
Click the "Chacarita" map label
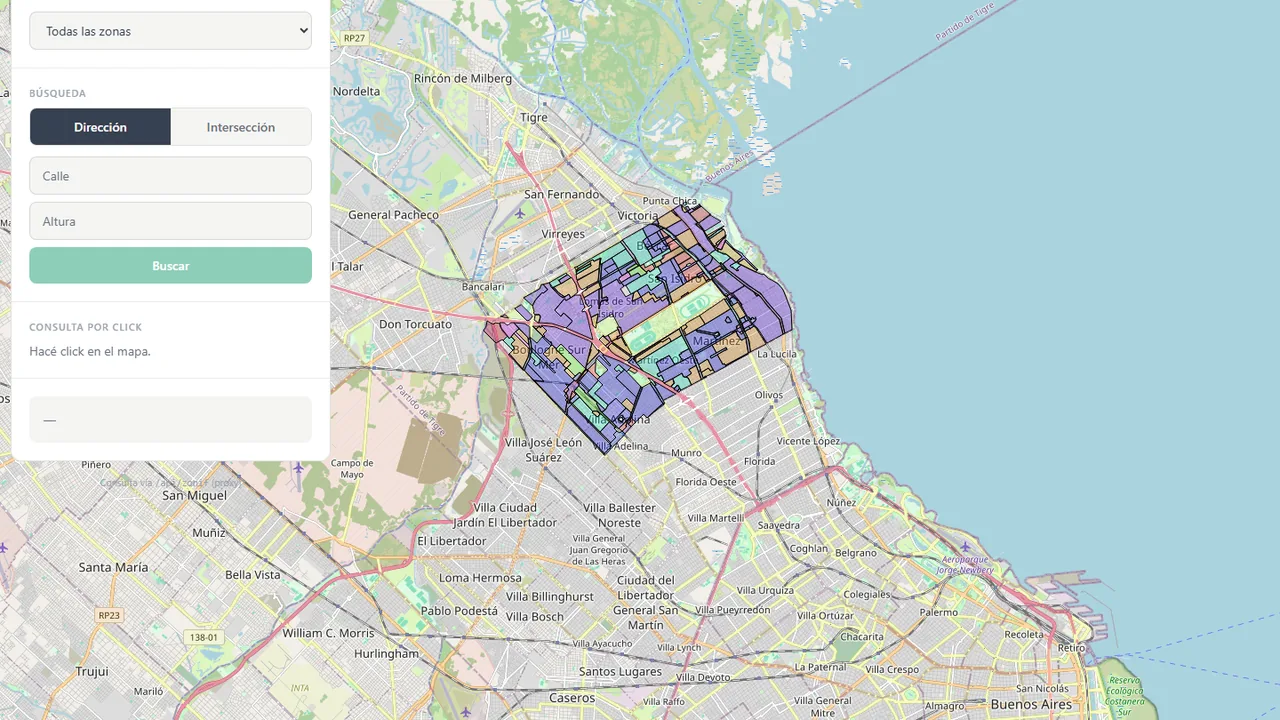tap(862, 636)
